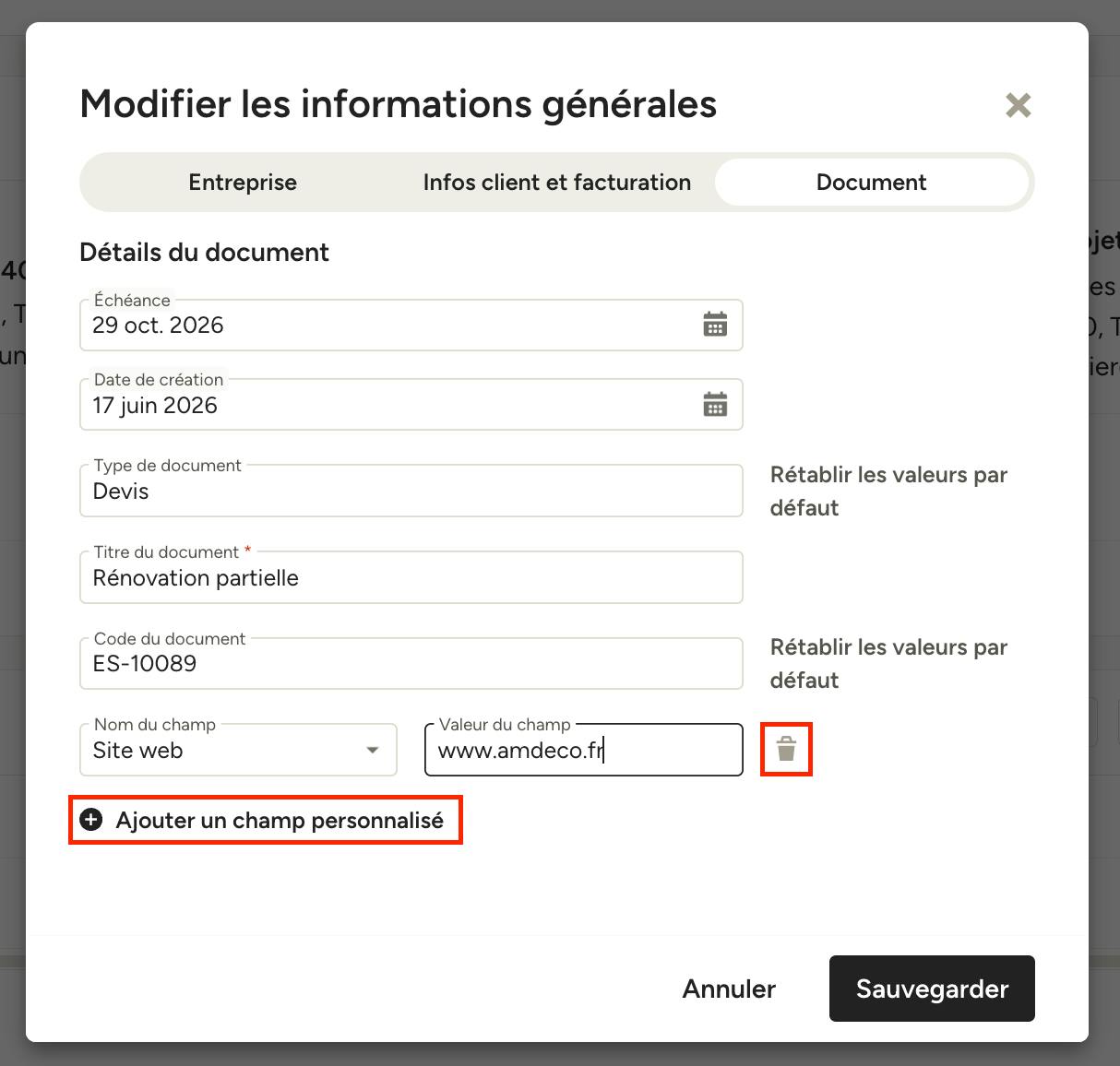Edit the Titre du document field
Viewport: 1120px width, 1066px height.
(411, 577)
